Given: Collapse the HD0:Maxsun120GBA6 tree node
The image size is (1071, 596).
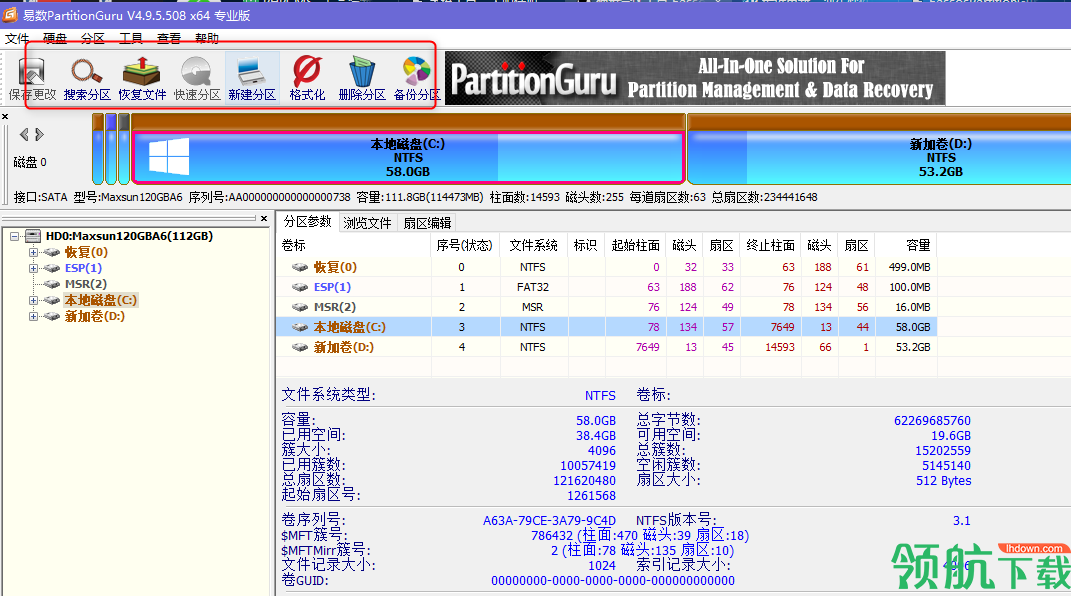Looking at the screenshot, I should pos(14,236).
